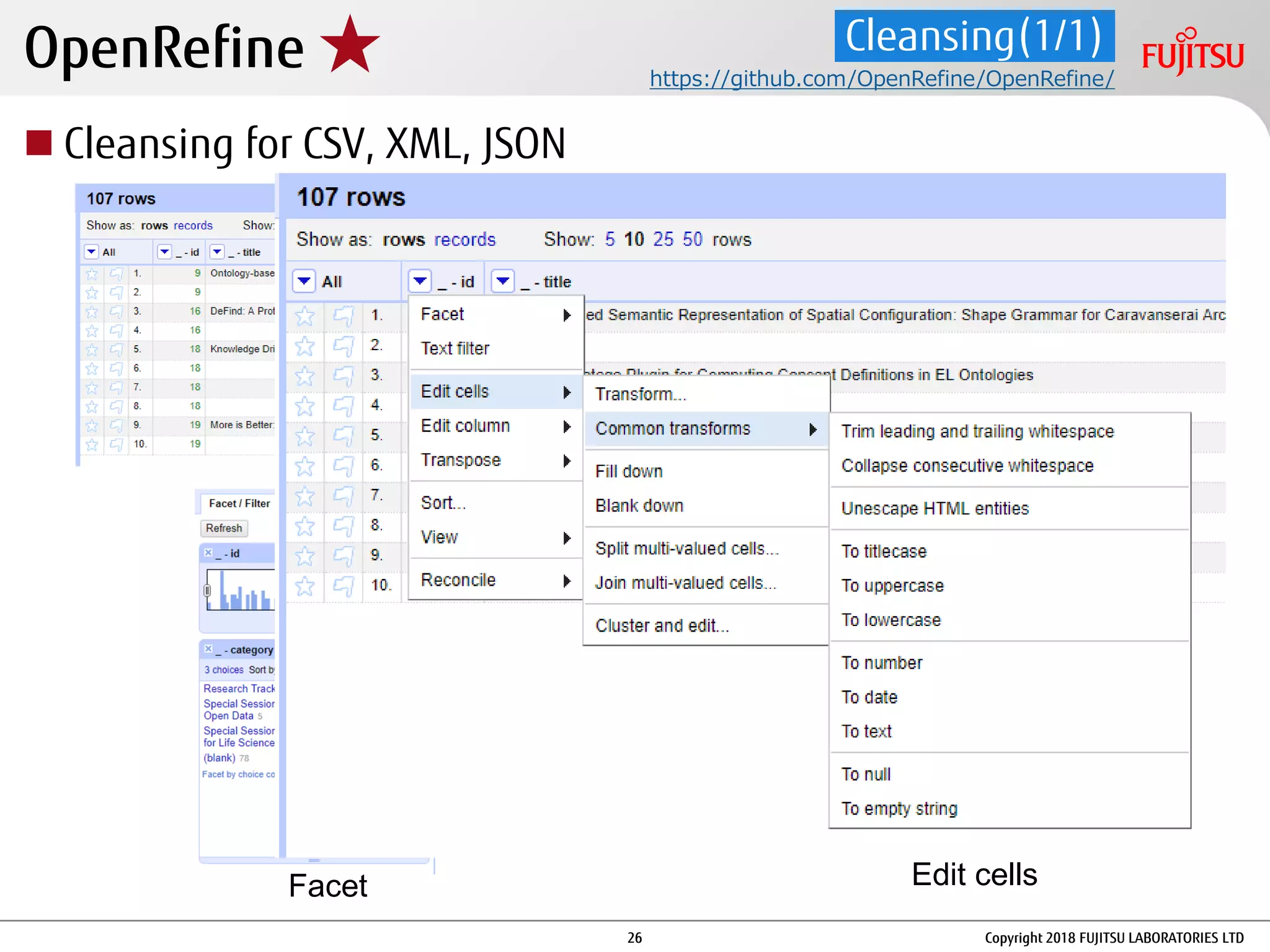Apply Collapse consecutive whitespace

(x=1010, y=466)
